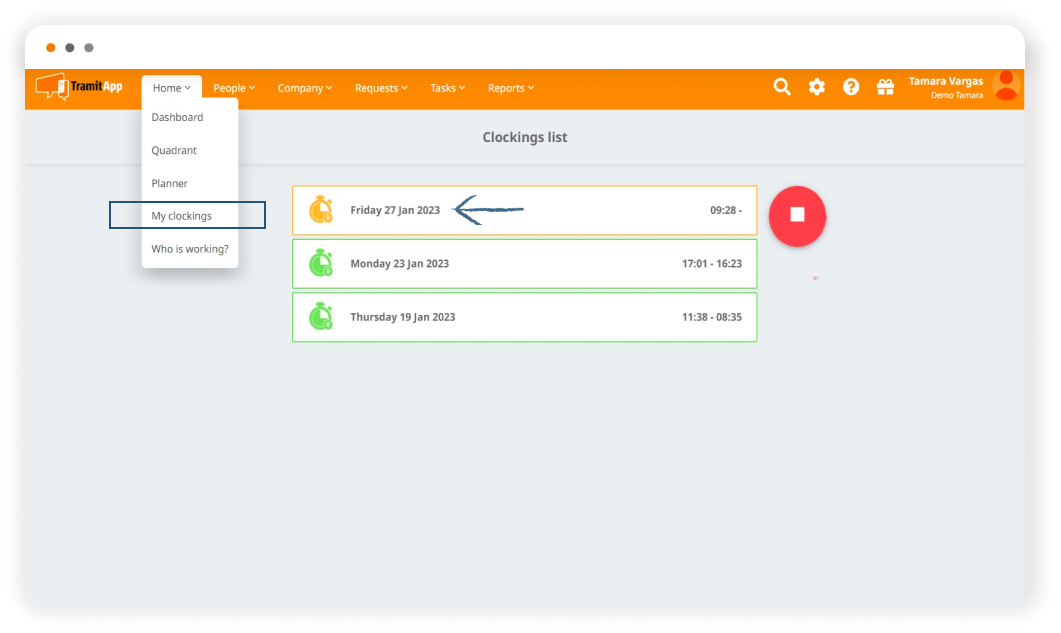
Task: Choose My clockings menu entry
Action: tap(182, 216)
